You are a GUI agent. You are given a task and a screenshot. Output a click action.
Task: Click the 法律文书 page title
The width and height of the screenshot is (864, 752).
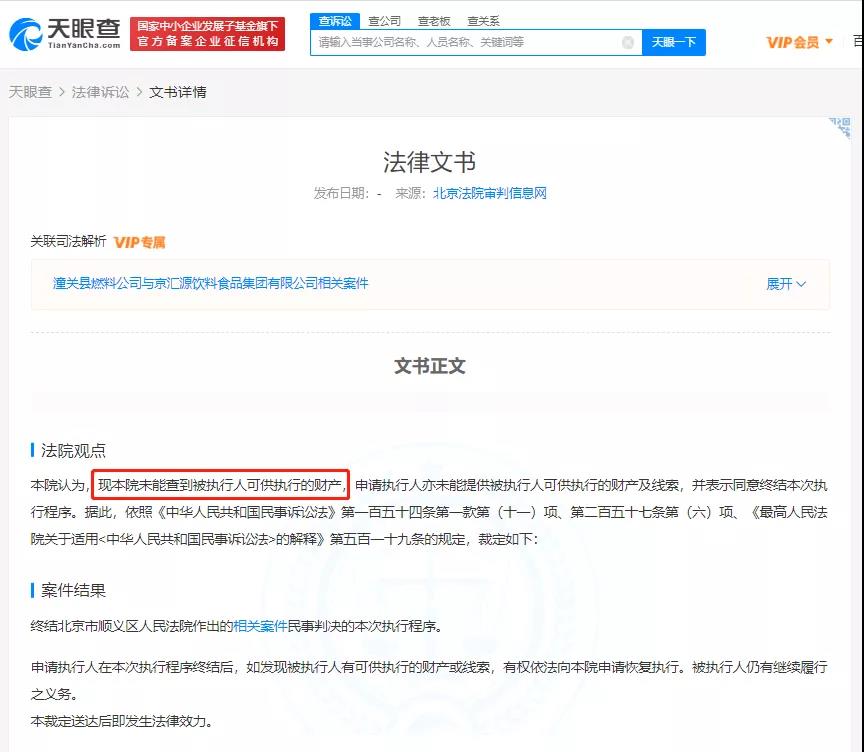coord(430,162)
